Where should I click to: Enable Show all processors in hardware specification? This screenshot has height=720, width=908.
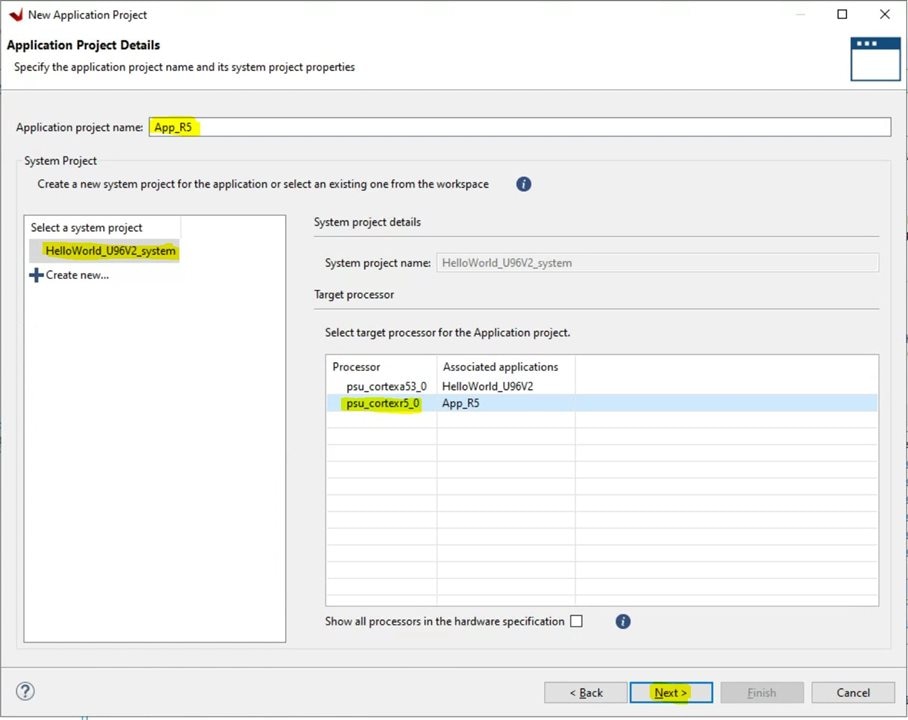tap(576, 621)
